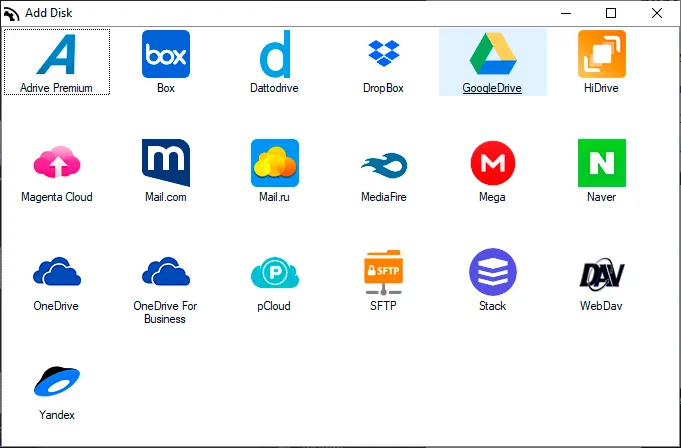The height and width of the screenshot is (448, 681).
Task: Select the WebDav connection icon
Action: [602, 274]
